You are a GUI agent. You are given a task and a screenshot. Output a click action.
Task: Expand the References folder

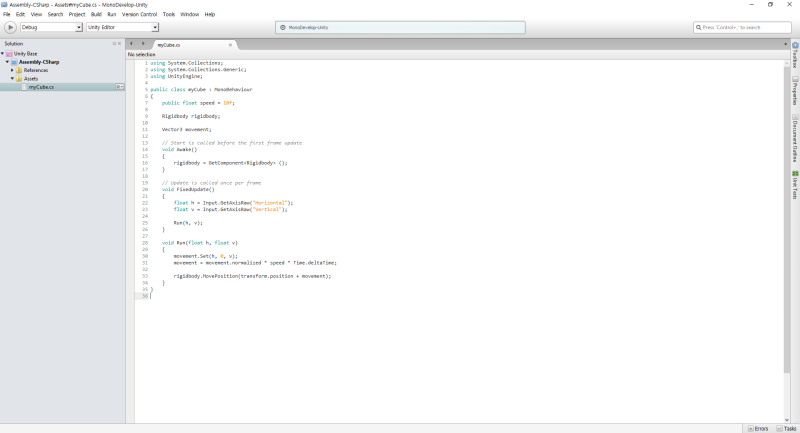(x=12, y=70)
